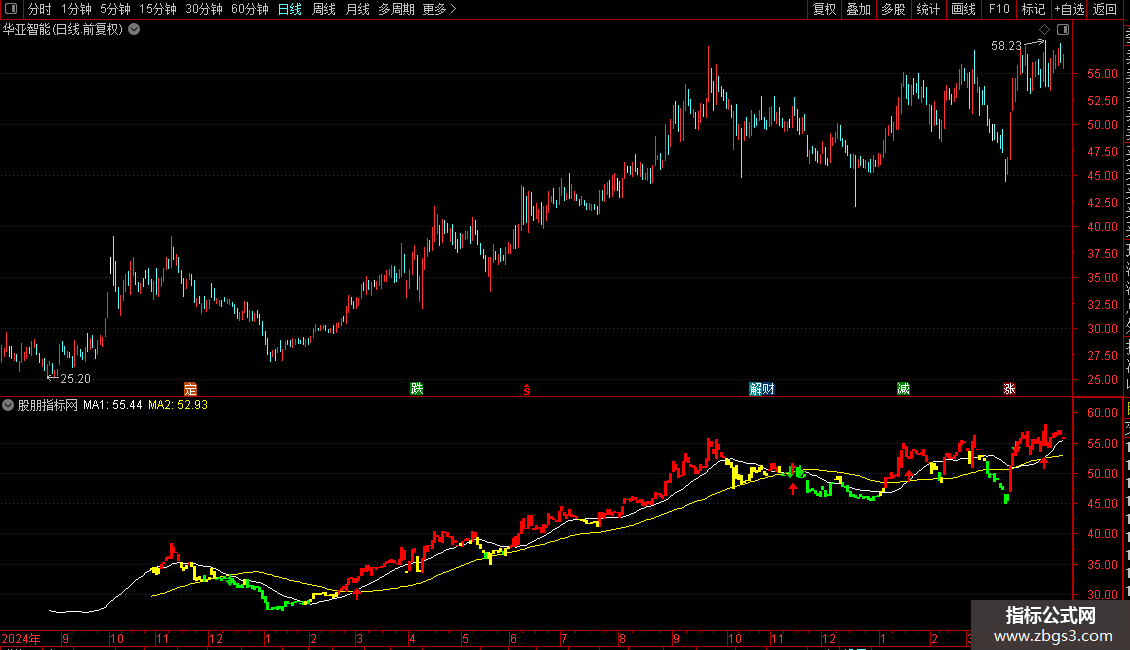
Task: Click the 财 financial report marker
Action: coord(768,389)
